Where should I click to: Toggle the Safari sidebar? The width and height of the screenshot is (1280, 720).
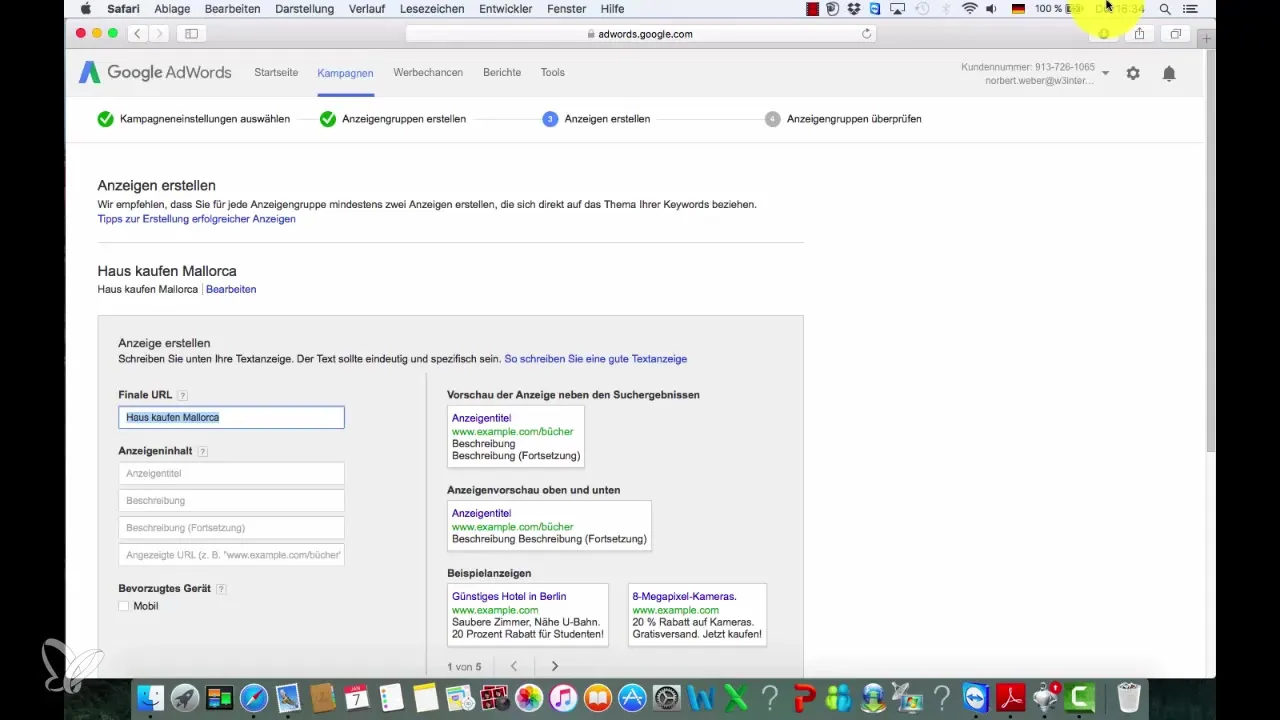point(191,34)
